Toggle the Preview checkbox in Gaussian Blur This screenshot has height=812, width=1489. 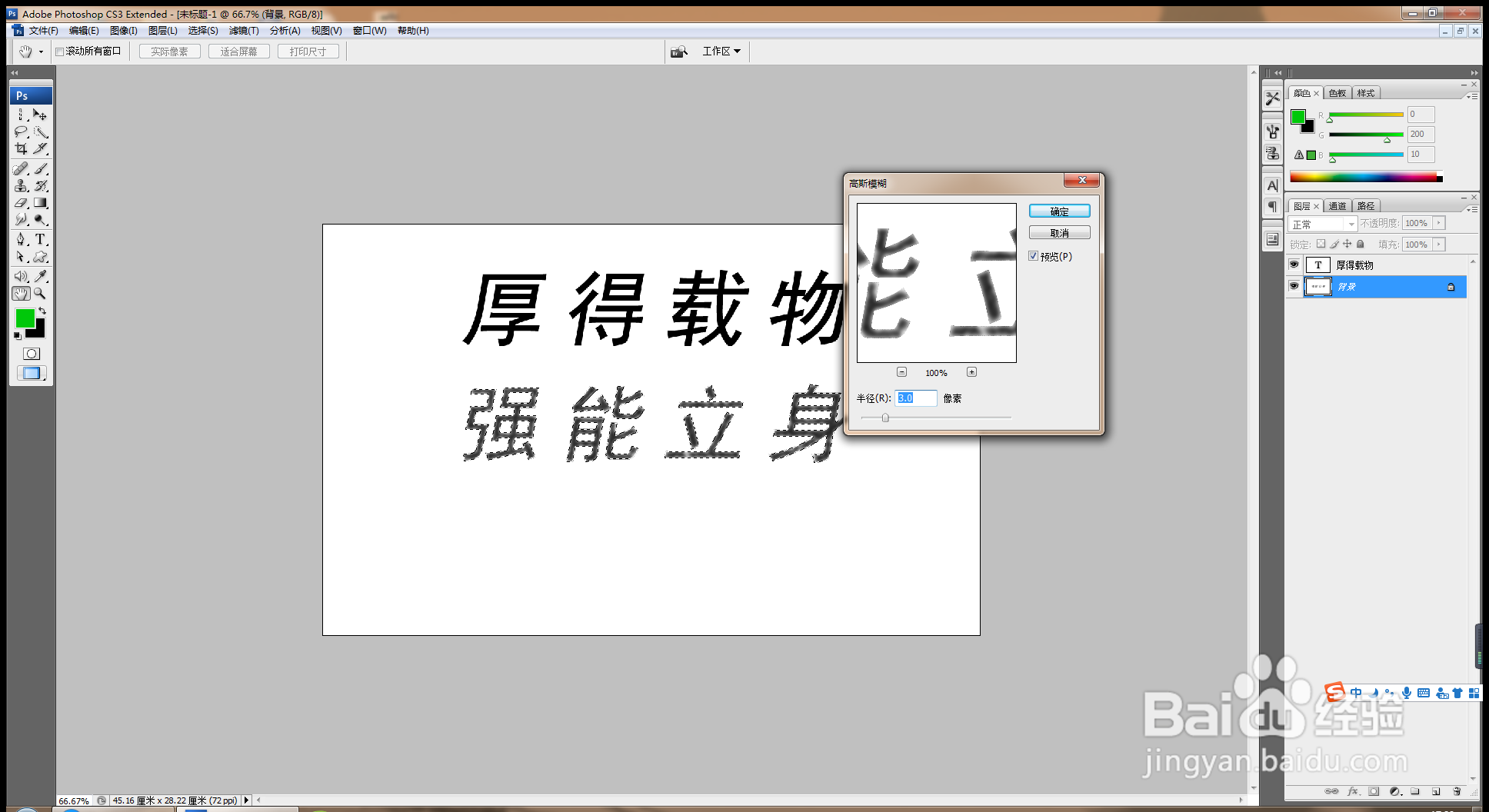pos(1034,256)
